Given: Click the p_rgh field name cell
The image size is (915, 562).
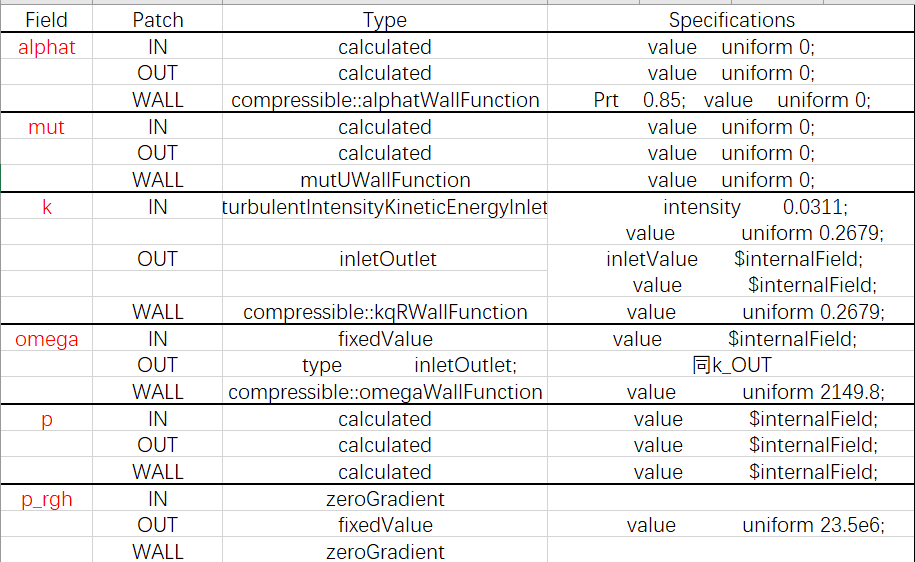Looking at the screenshot, I should click(47, 499).
